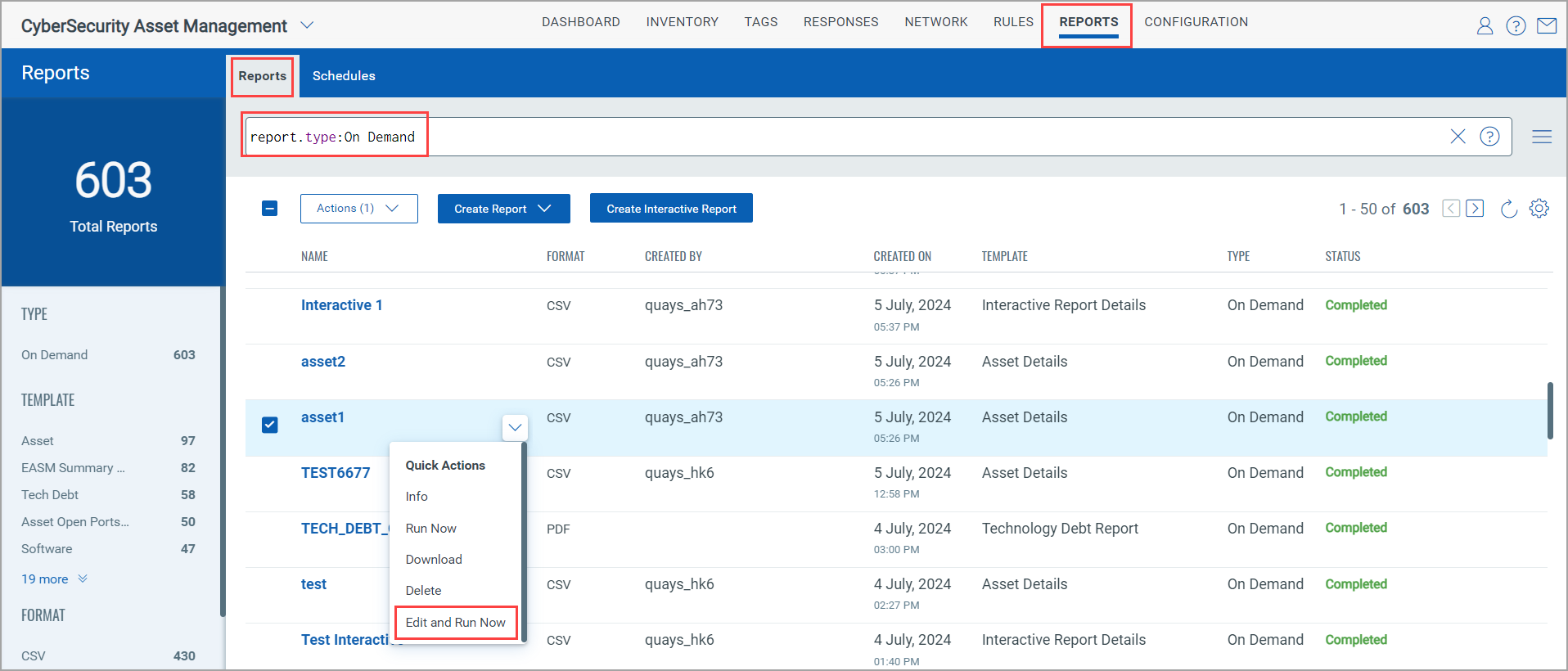1568x671 pixels.
Task: Switch to the Schedules tab
Action: tap(344, 76)
